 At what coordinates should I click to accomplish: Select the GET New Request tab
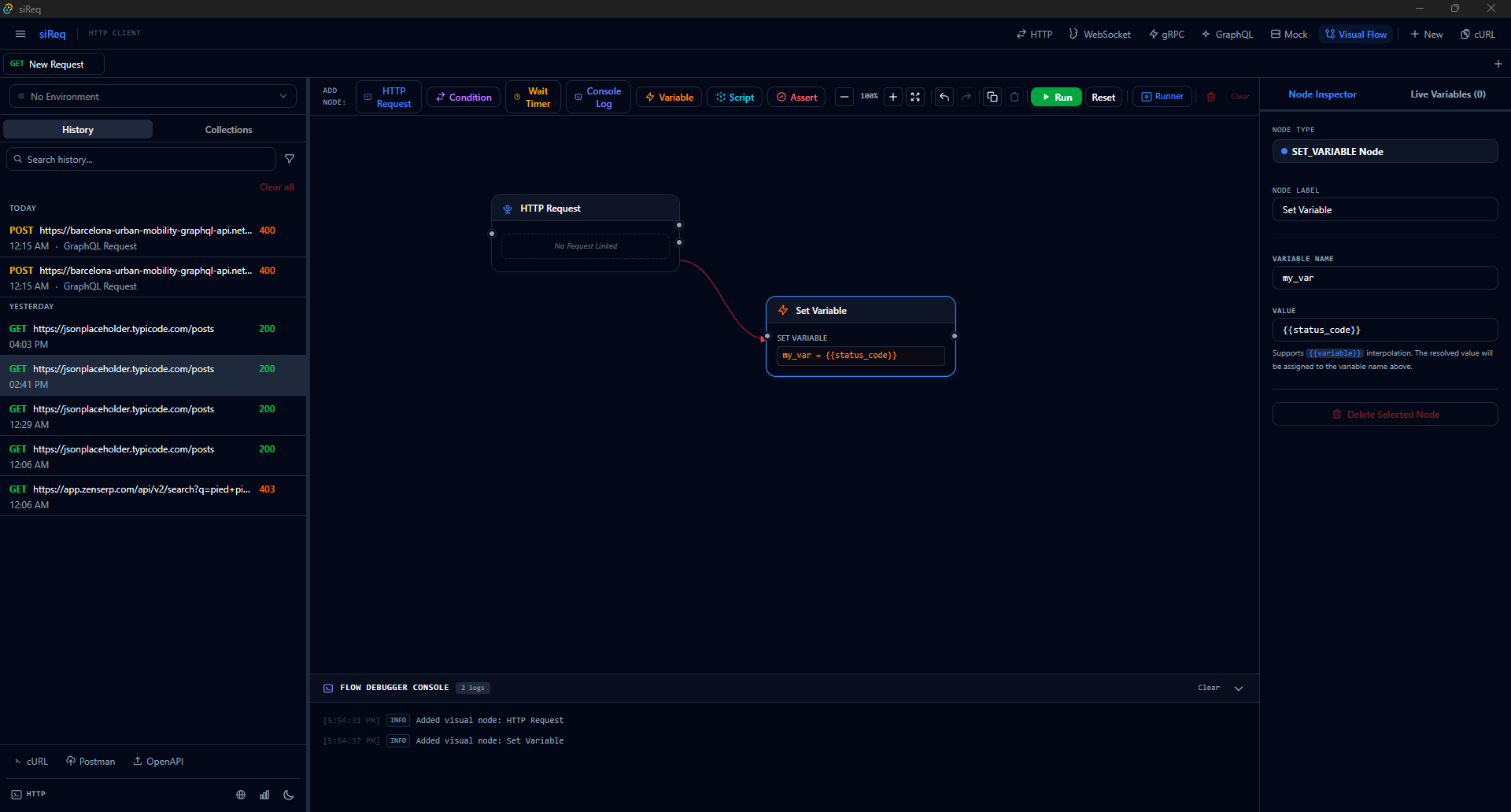(54, 64)
